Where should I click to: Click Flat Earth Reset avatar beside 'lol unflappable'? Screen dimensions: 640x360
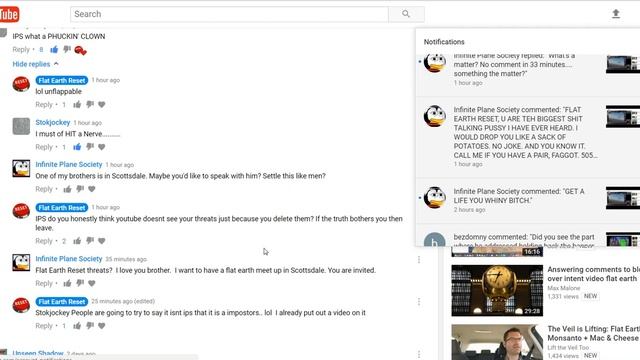(21, 84)
